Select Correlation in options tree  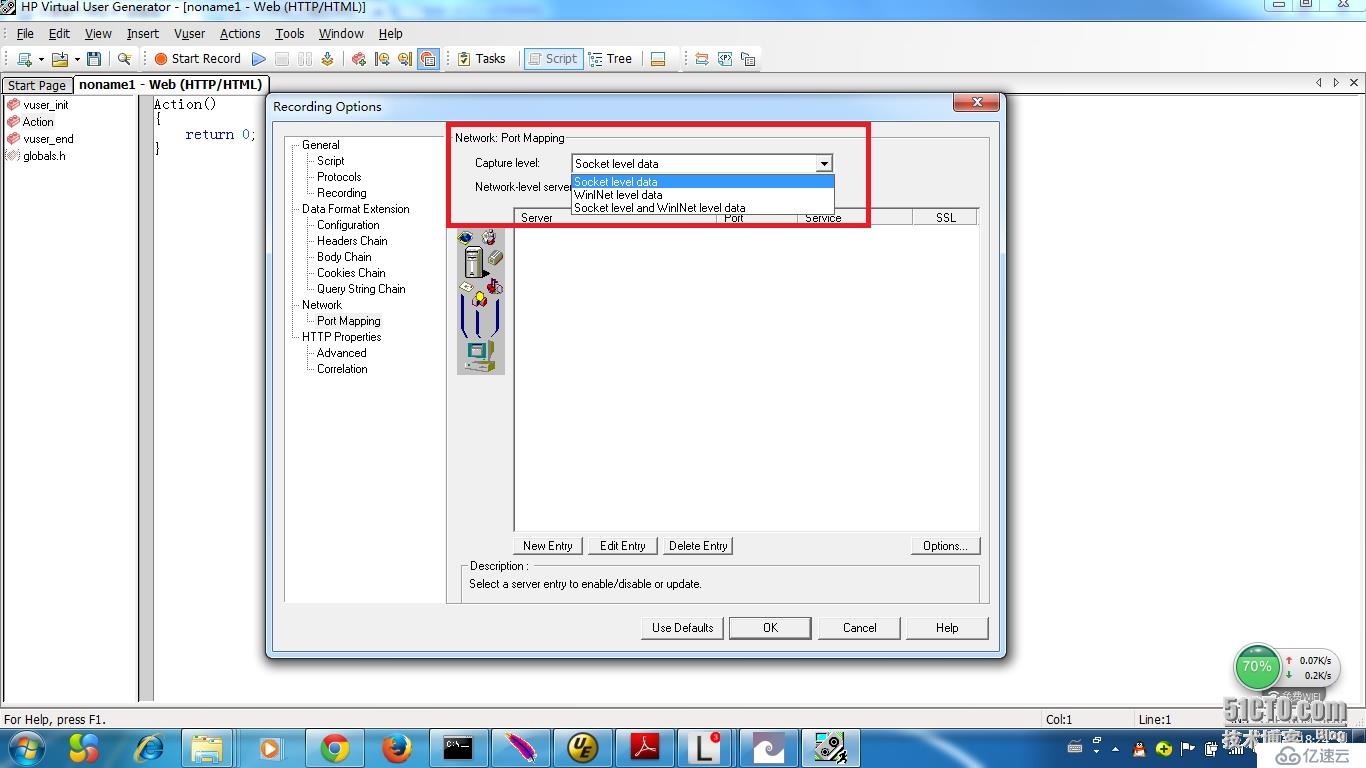pos(342,369)
